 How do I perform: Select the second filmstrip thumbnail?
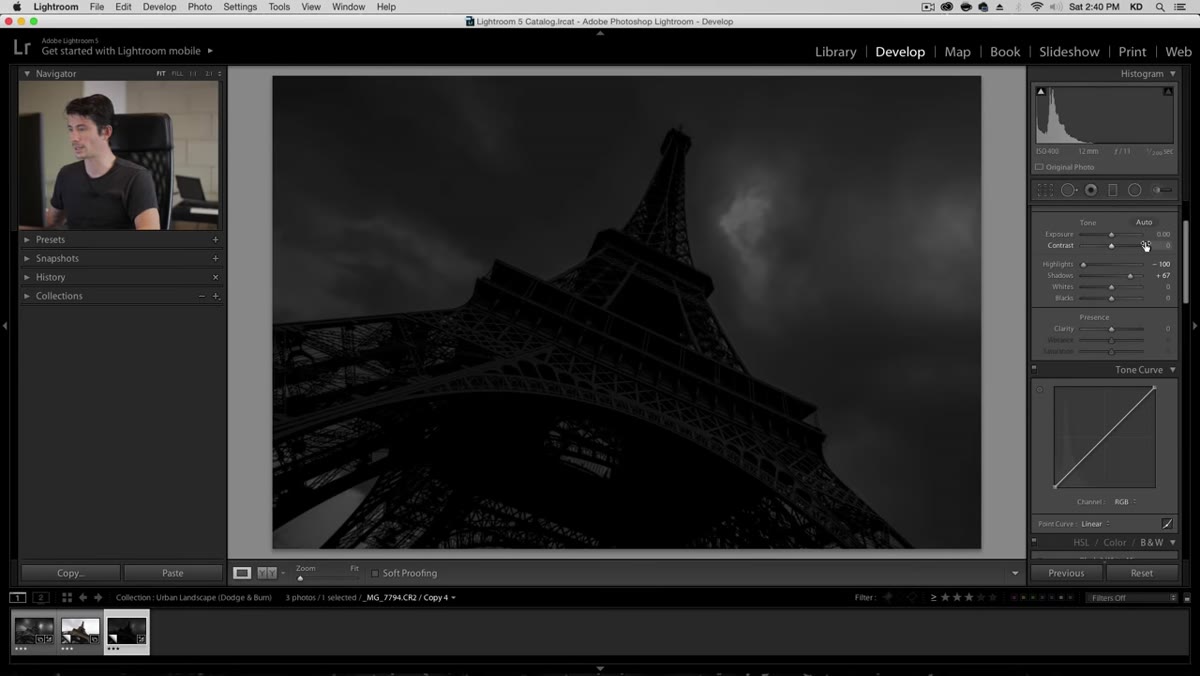point(80,633)
